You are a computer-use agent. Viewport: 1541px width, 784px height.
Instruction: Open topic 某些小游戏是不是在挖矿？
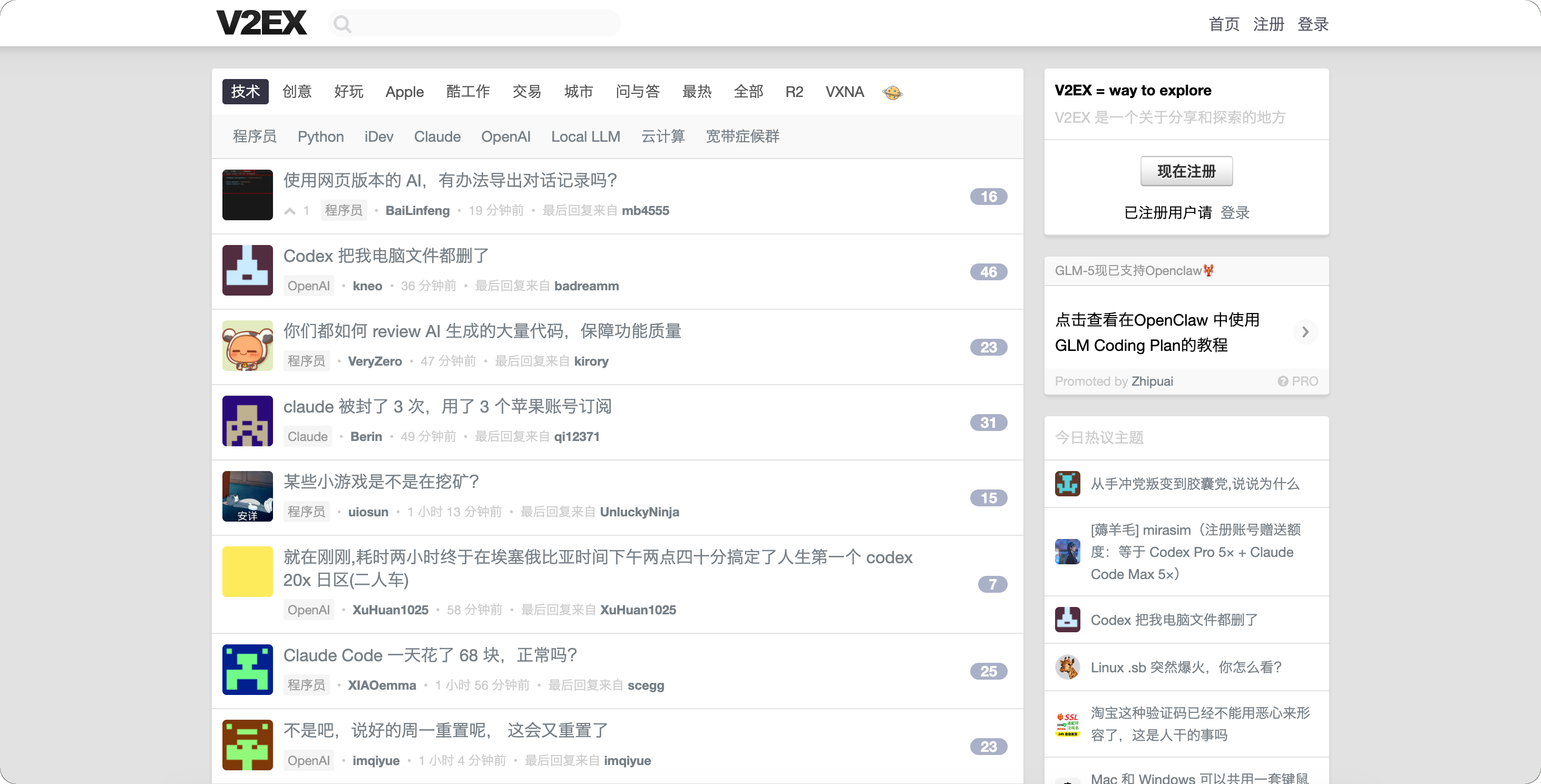point(382,482)
